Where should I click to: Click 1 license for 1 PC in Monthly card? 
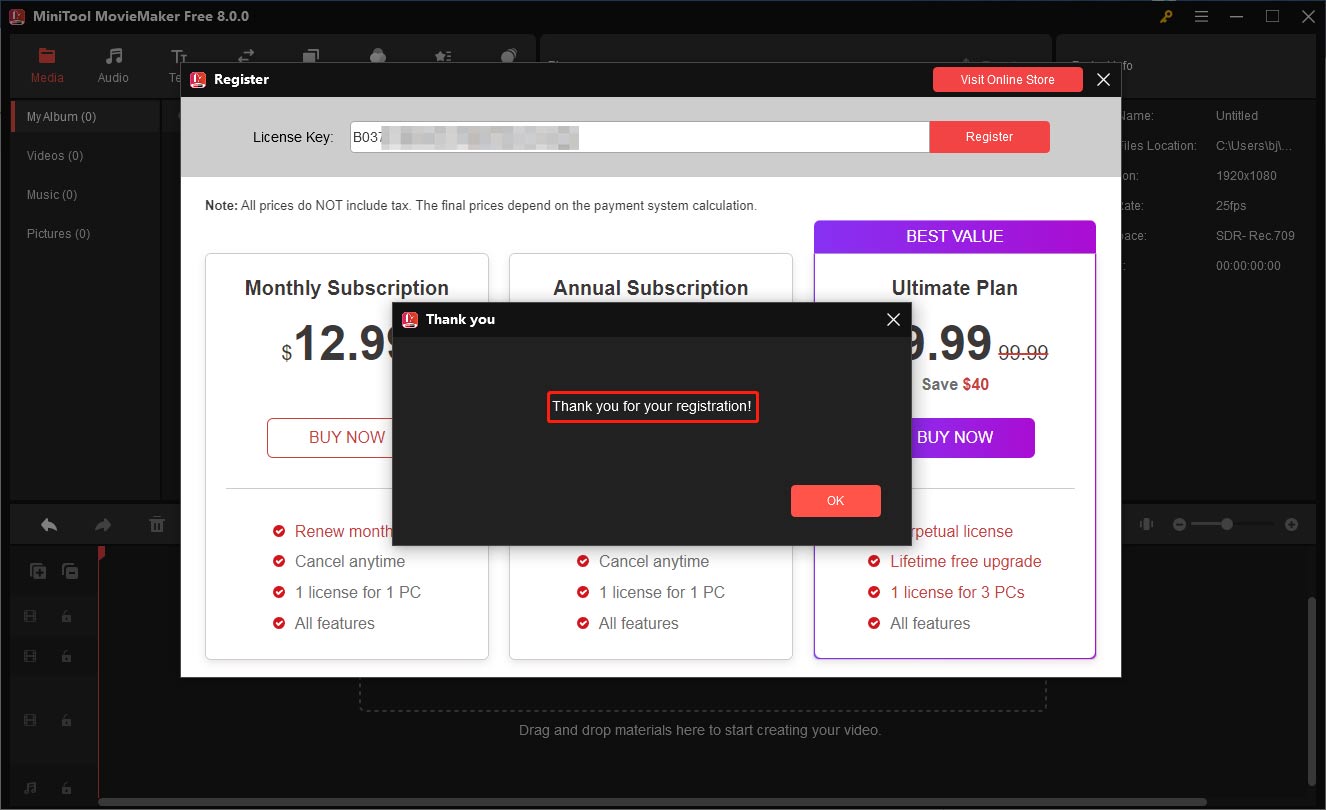(x=358, y=593)
